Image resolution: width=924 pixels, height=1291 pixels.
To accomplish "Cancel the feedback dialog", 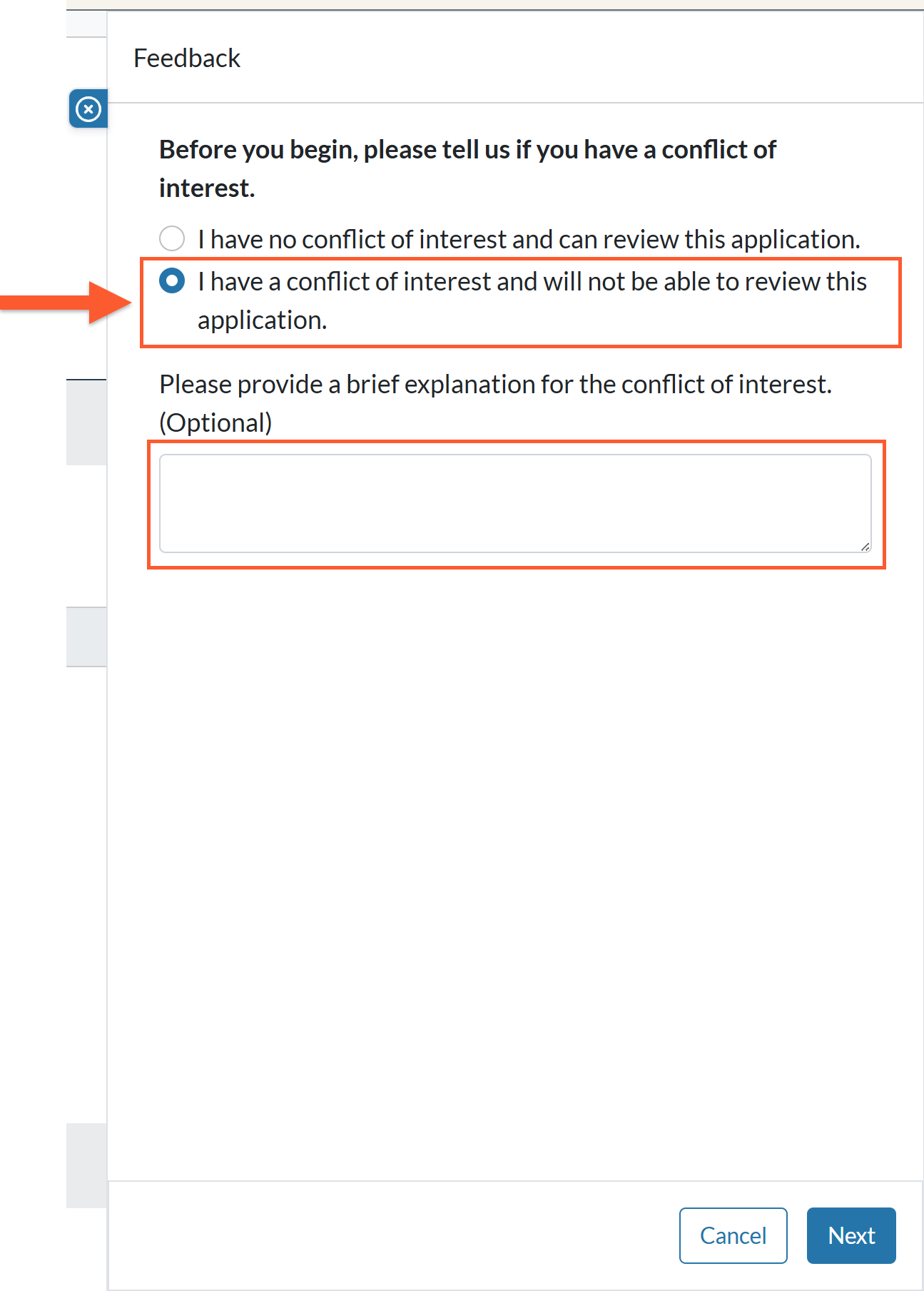I will pyautogui.click(x=733, y=1235).
